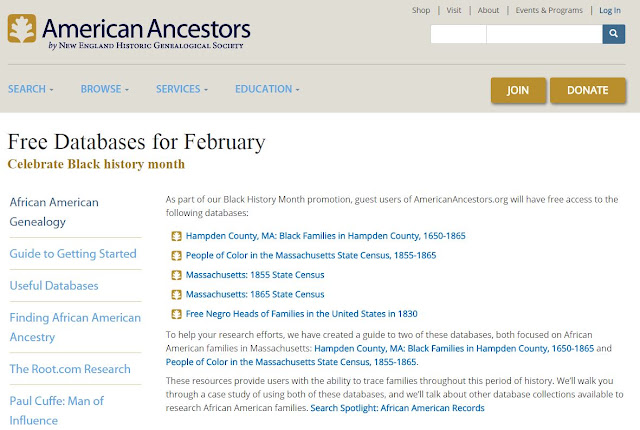Open the EDUCATION dropdown menu
Image resolution: width=640 pixels, height=430 pixels.
click(267, 89)
